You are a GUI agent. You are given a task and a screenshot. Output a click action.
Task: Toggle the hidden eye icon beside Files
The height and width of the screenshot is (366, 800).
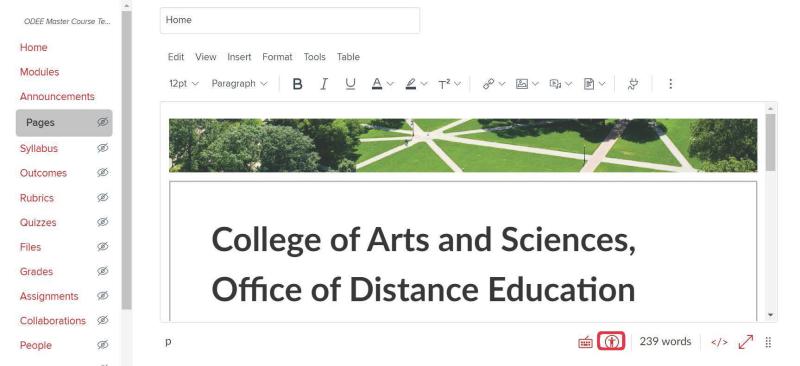[103, 247]
